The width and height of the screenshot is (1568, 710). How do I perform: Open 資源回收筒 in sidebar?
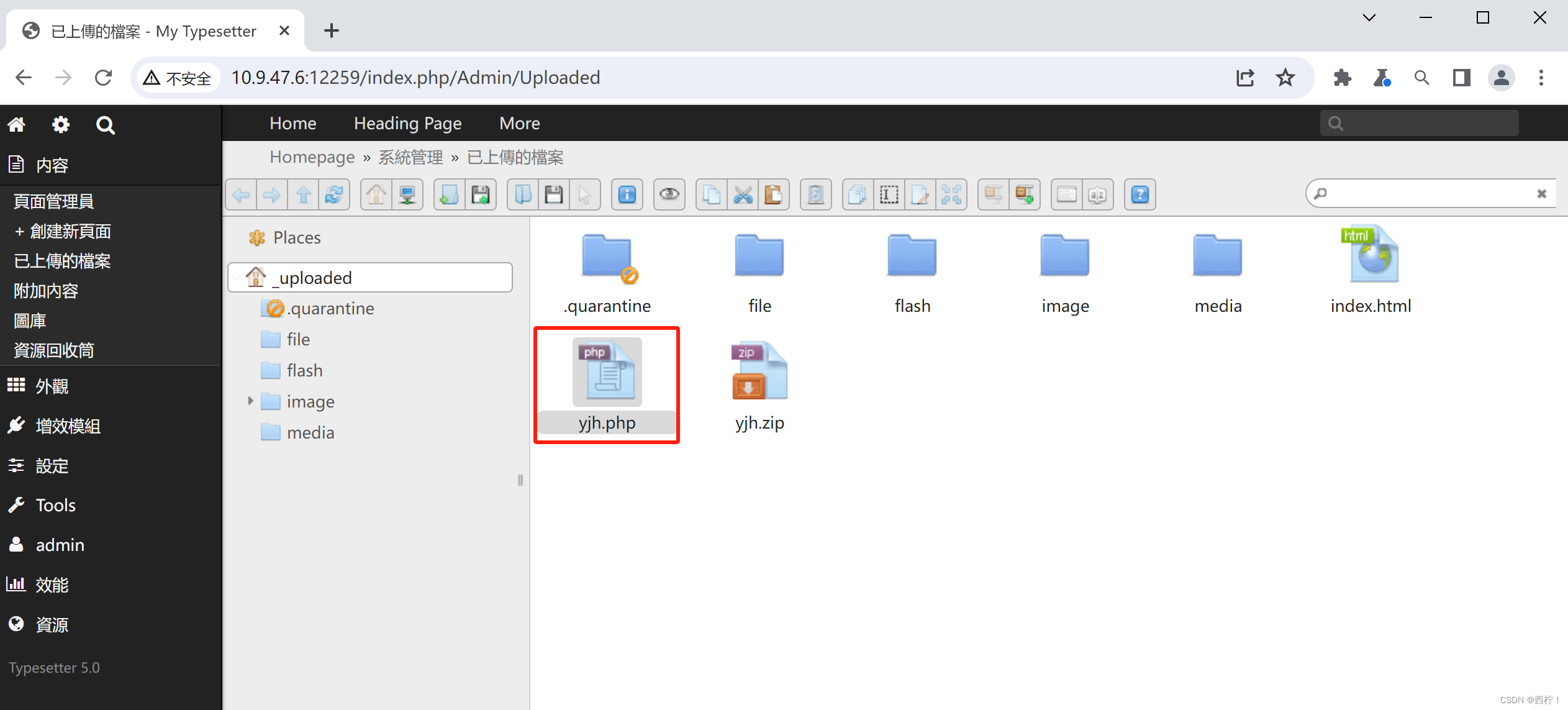pos(54,350)
